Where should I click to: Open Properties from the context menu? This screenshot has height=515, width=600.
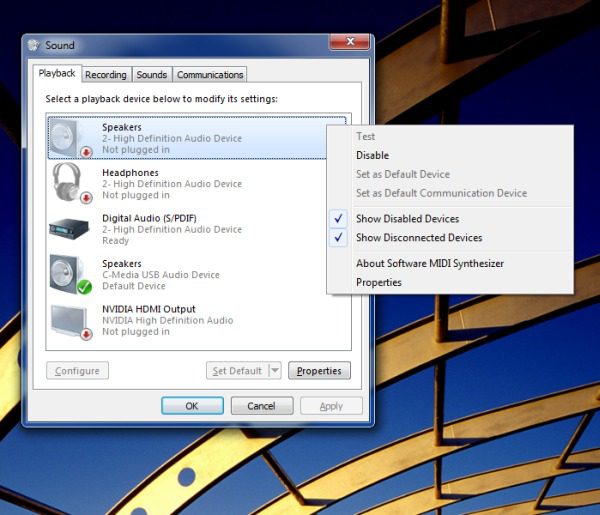[x=379, y=283]
